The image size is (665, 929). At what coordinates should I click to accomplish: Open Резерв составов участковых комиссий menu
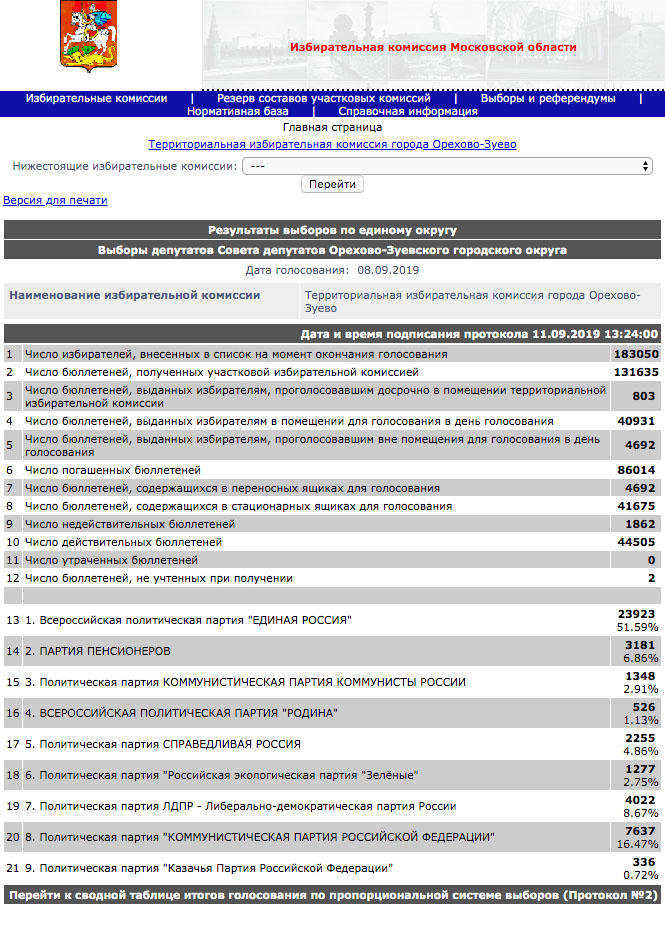(324, 98)
